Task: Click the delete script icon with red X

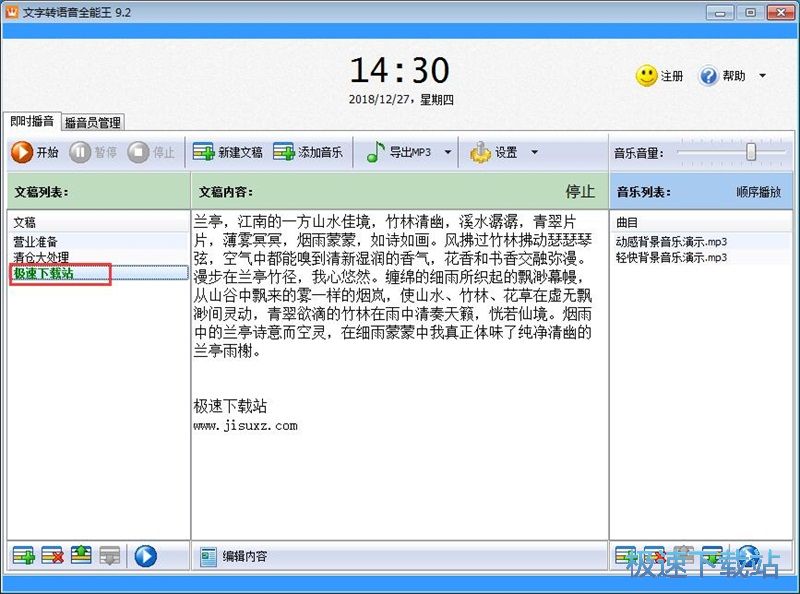Action: (x=52, y=556)
